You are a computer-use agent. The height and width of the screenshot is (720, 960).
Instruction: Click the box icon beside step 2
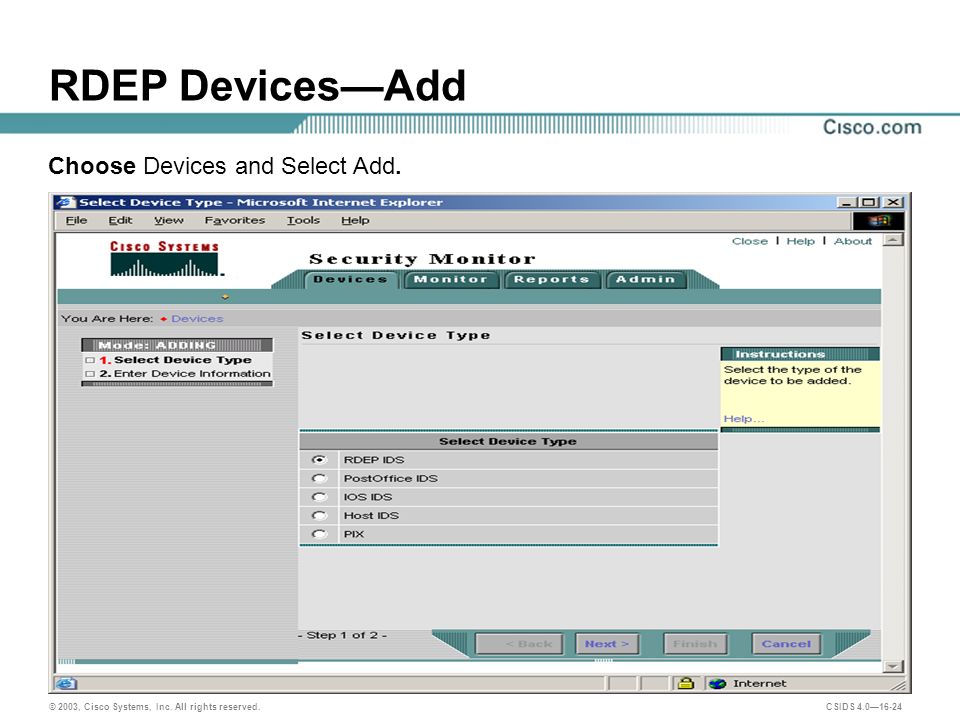(x=90, y=373)
